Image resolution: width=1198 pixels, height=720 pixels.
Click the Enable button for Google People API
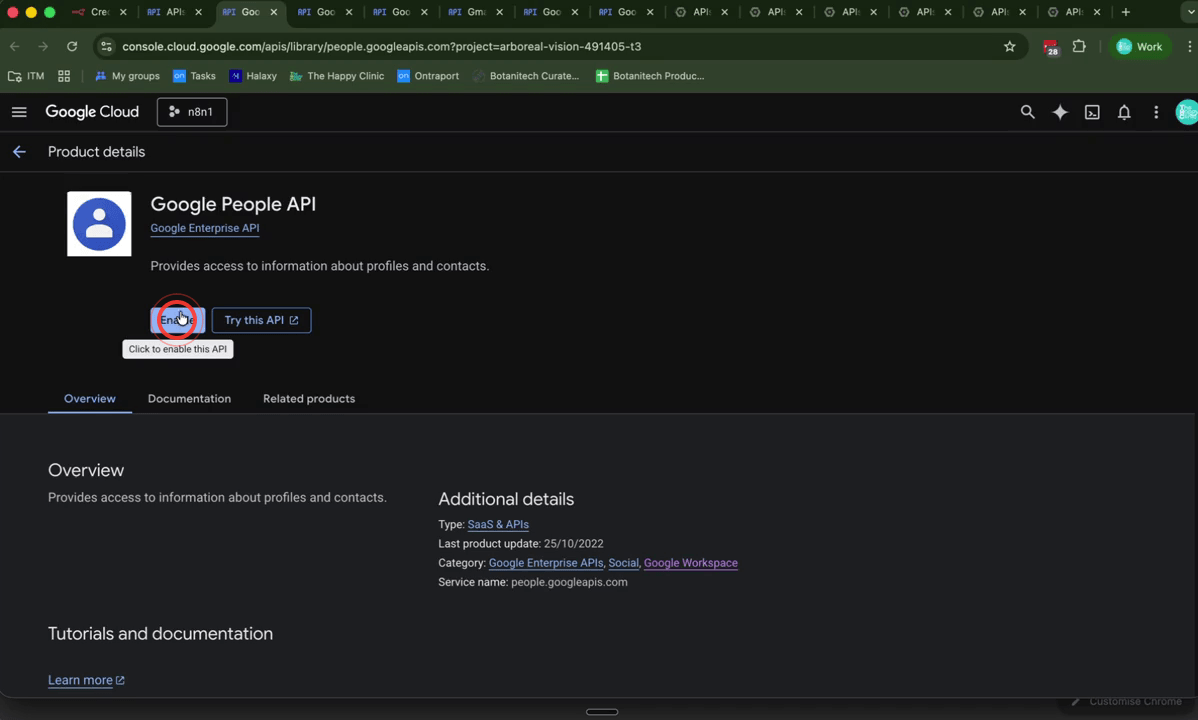pyautogui.click(x=177, y=319)
